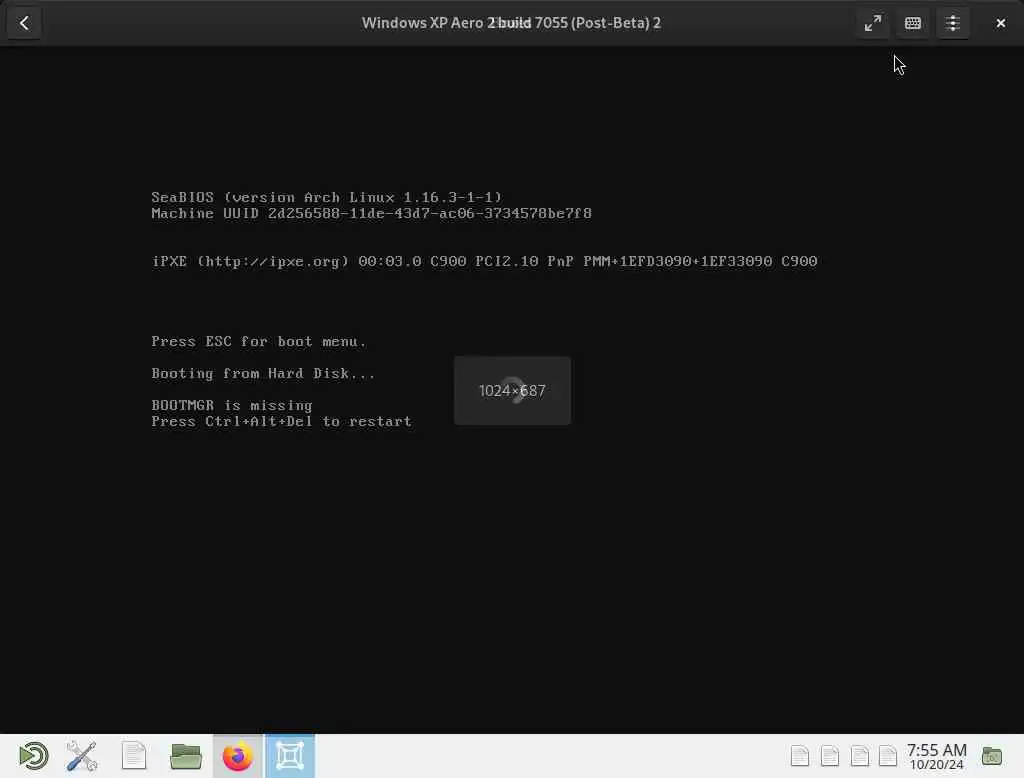Switch the VM display to fullscreen
The width and height of the screenshot is (1024, 778).
tap(872, 23)
